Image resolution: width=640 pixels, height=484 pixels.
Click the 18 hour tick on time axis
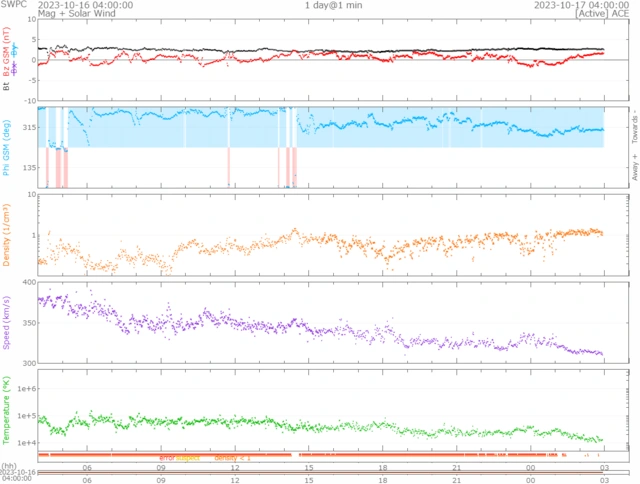pyautogui.click(x=382, y=467)
